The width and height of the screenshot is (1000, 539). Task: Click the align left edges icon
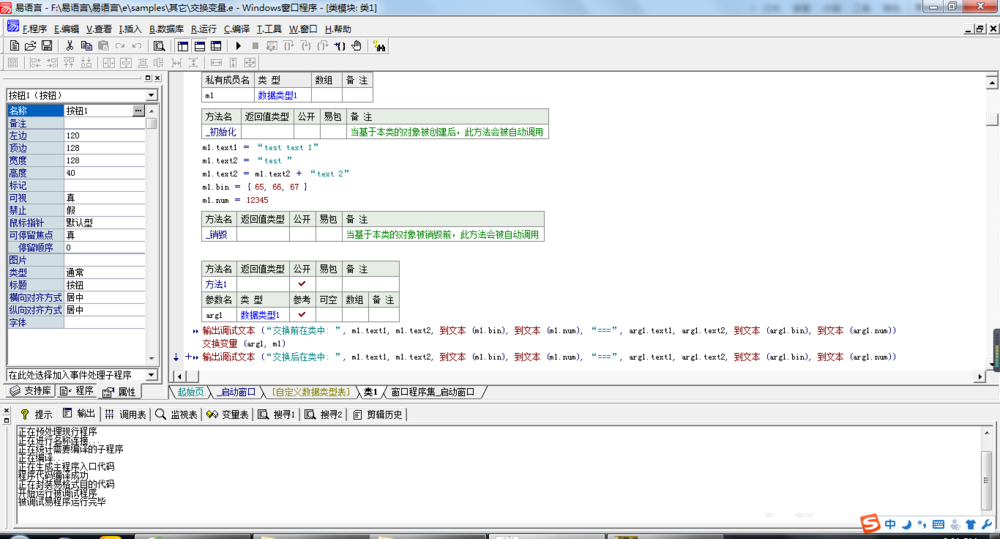click(x=35, y=63)
